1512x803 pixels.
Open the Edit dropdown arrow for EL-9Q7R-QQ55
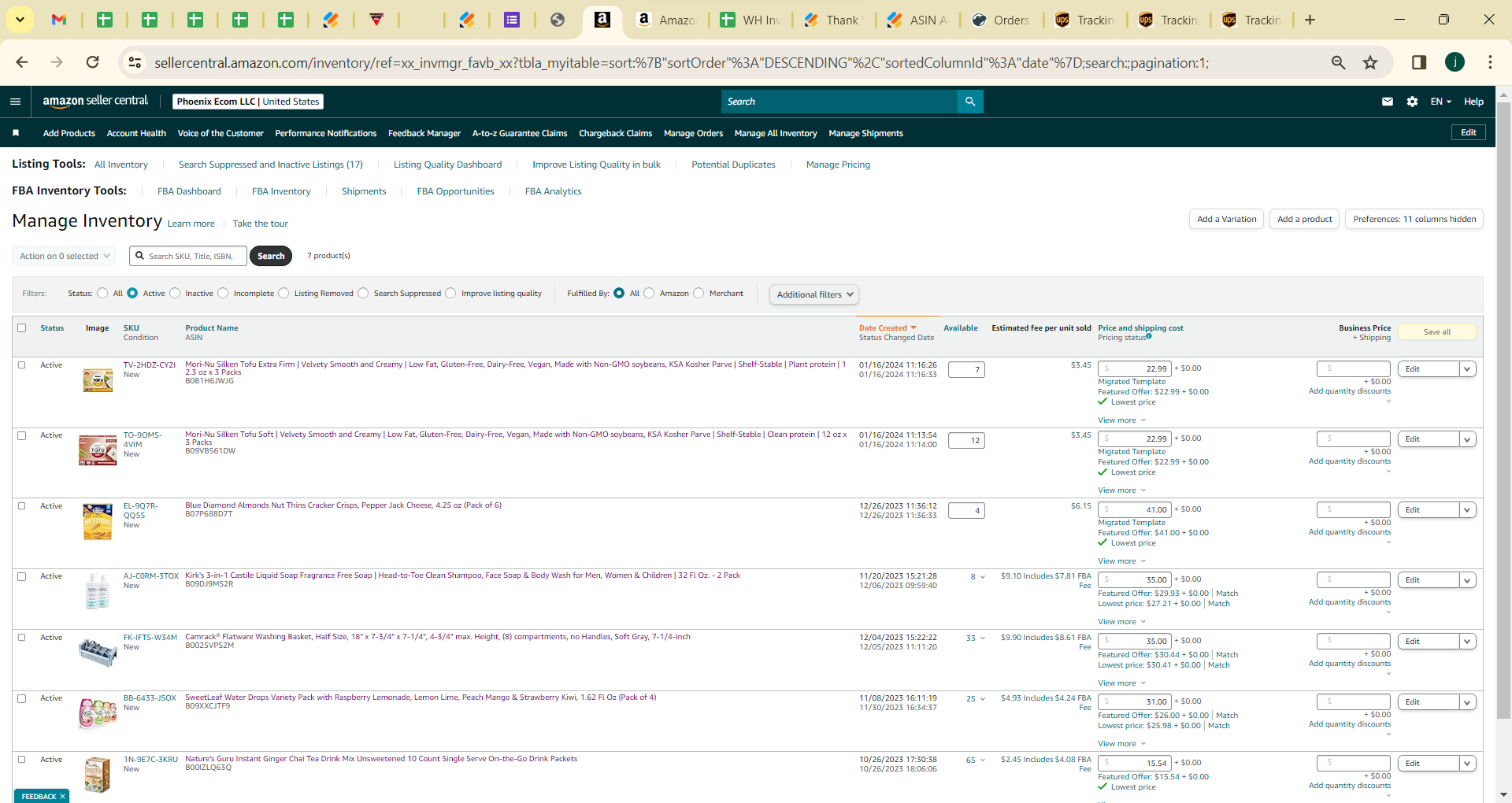pyautogui.click(x=1467, y=510)
